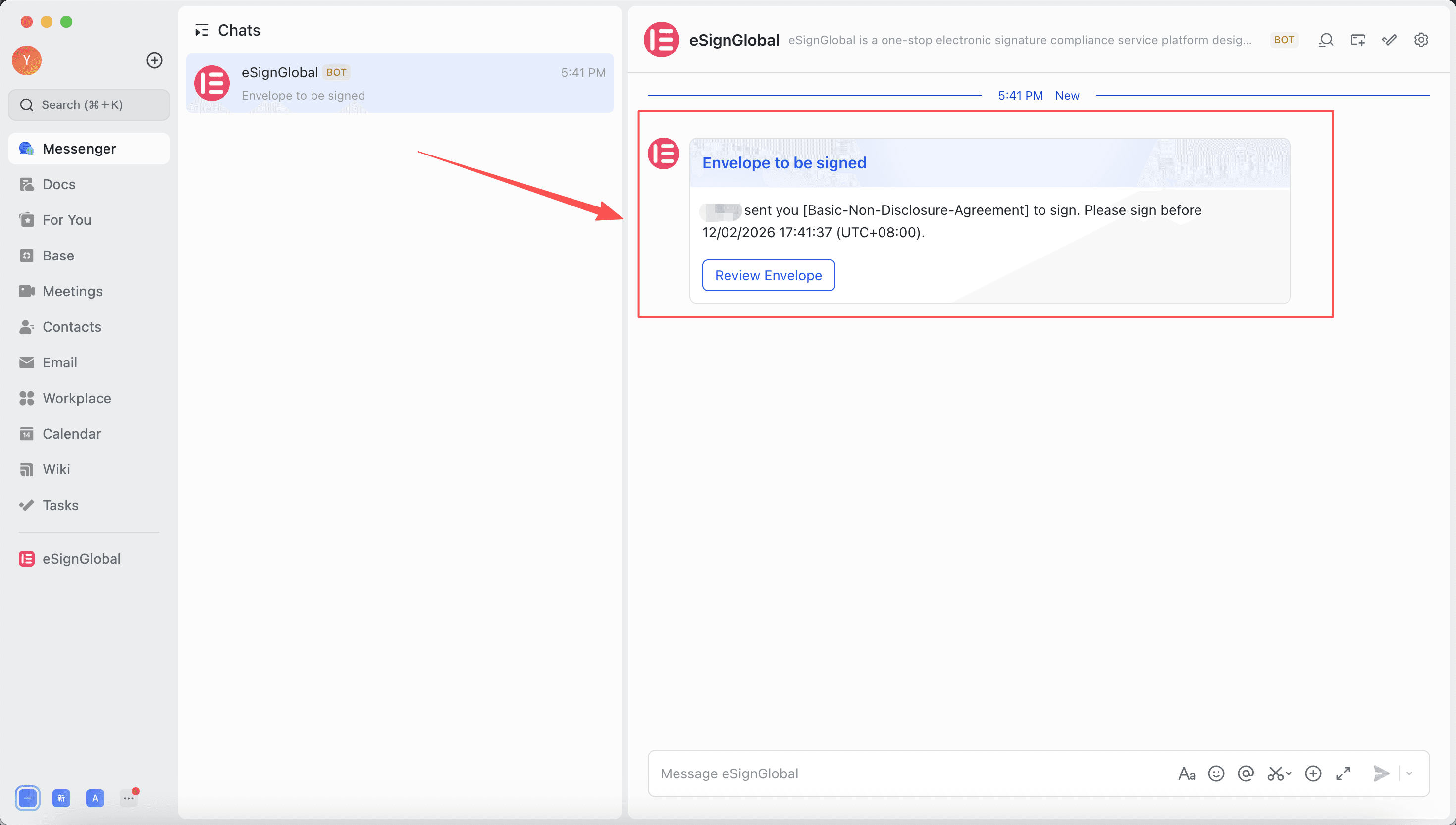Click the @ mention icon
The height and width of the screenshot is (825, 1456).
(x=1245, y=773)
